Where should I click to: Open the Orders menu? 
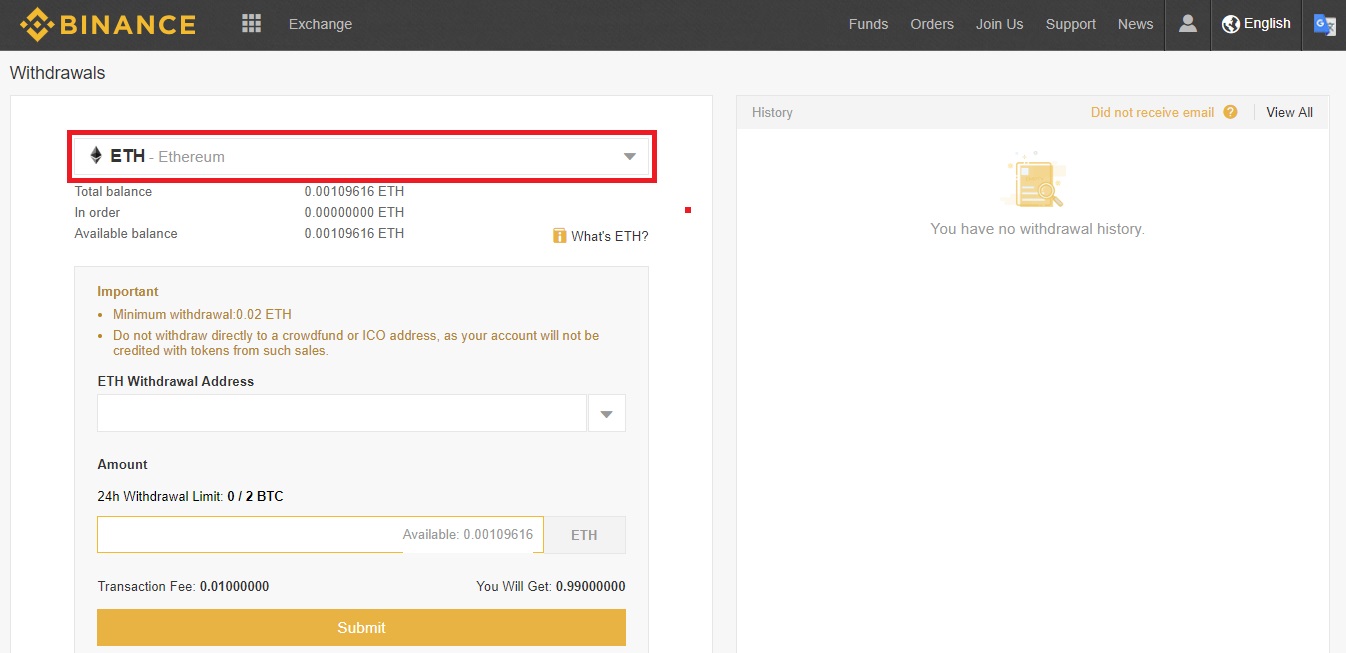pos(932,24)
